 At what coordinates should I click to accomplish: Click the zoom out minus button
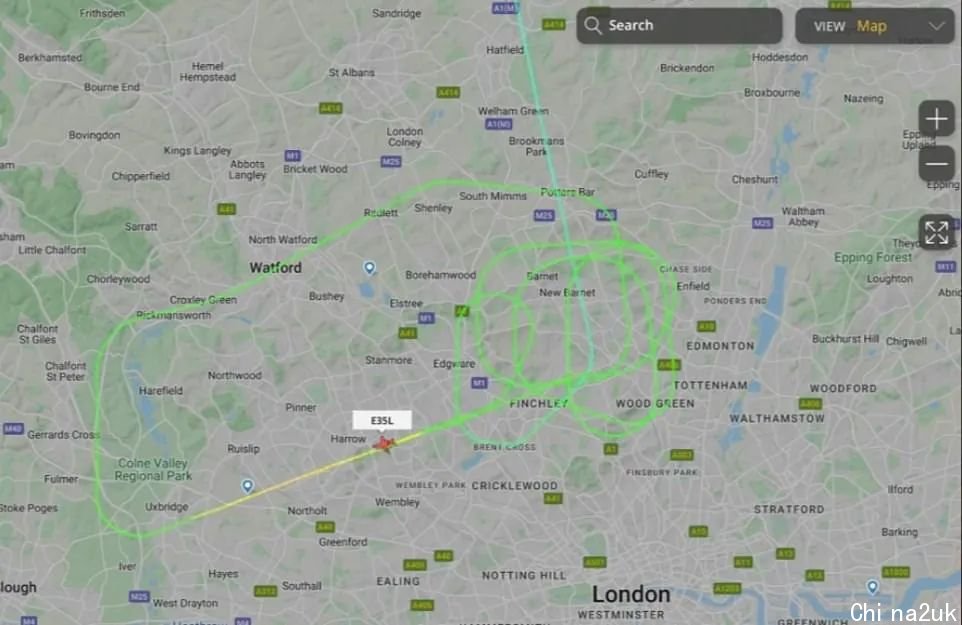(936, 164)
